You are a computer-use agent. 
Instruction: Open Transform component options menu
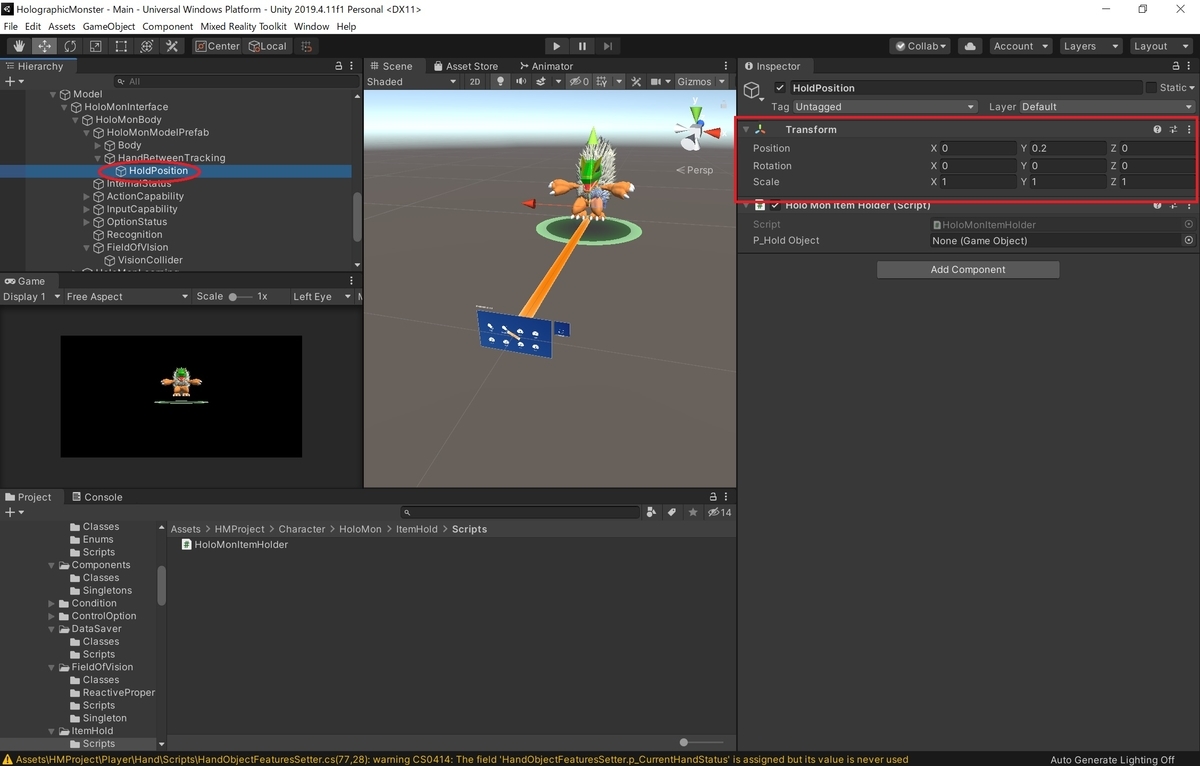pyautogui.click(x=1189, y=129)
